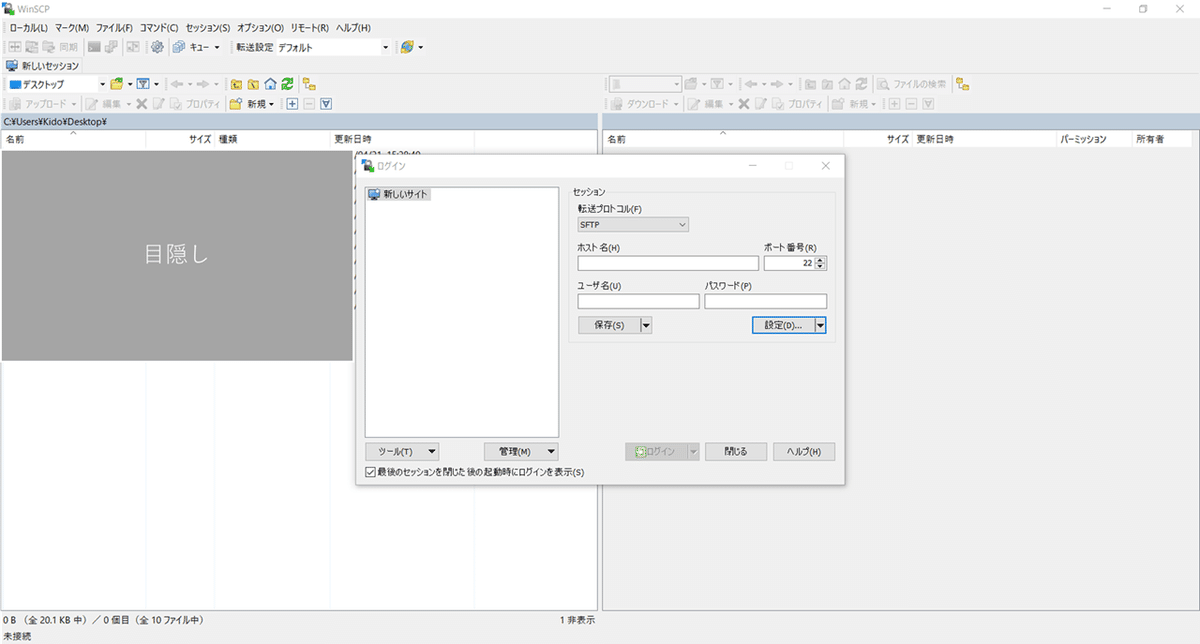Click the plus select-files icon in local panel
The height and width of the screenshot is (644, 1200).
pyautogui.click(x=292, y=104)
